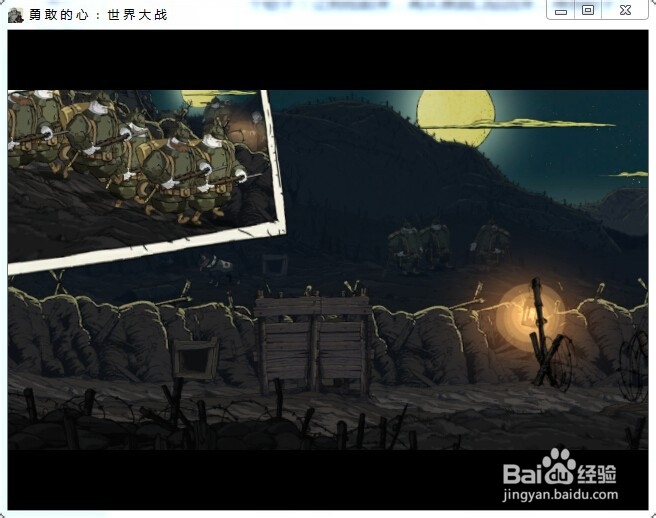
Task: Click the small wooden sign board on the trench wall
Action: tap(195, 359)
